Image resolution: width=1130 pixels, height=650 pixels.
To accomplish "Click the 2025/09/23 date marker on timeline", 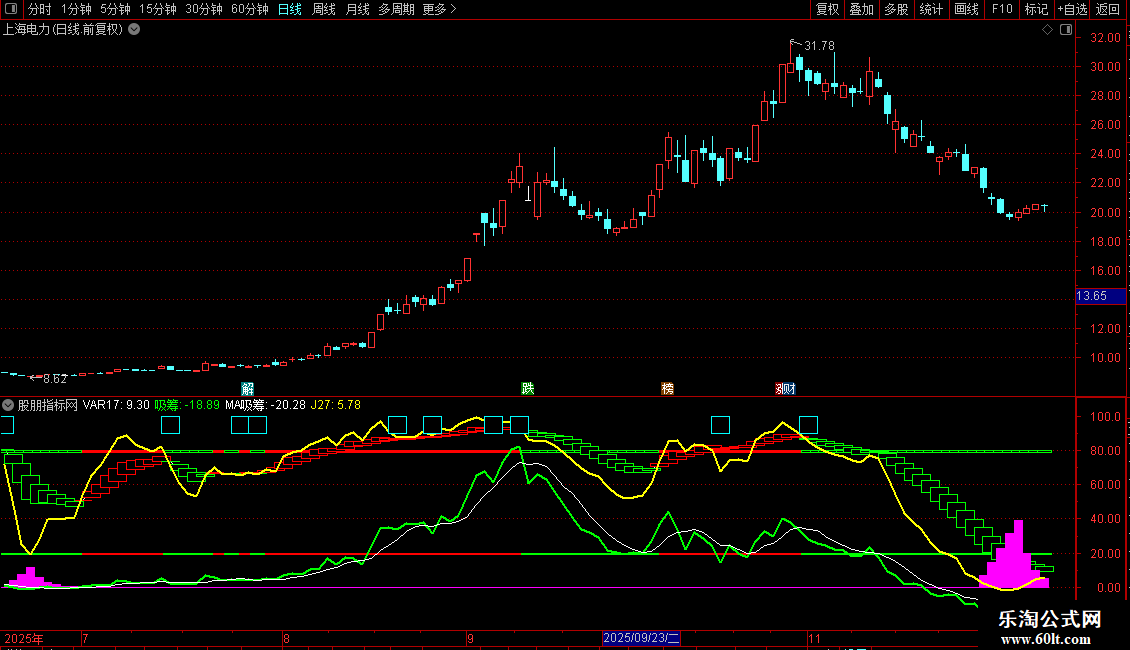I will pyautogui.click(x=641, y=638).
